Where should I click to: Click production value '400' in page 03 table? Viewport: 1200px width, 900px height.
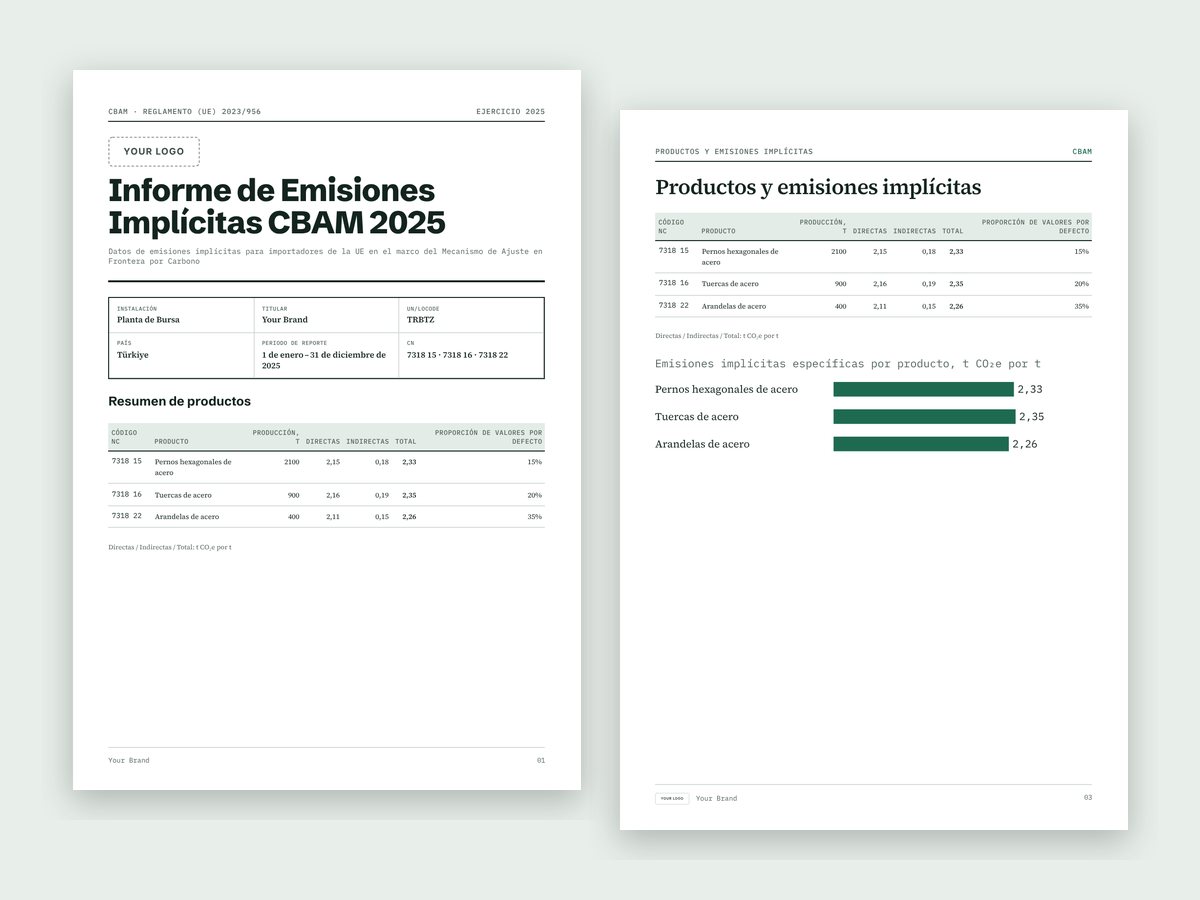tap(840, 306)
